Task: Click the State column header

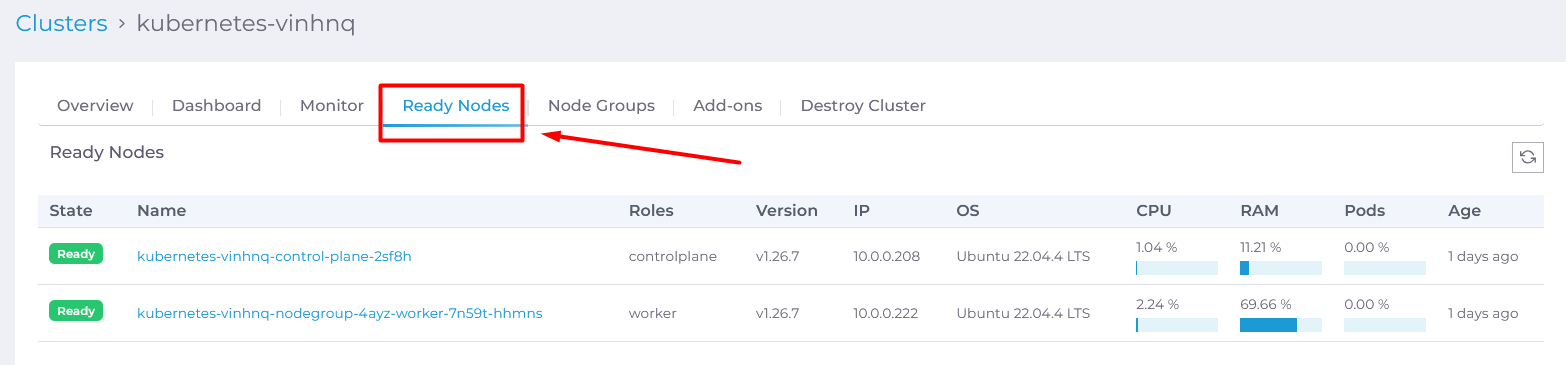Action: (x=71, y=211)
